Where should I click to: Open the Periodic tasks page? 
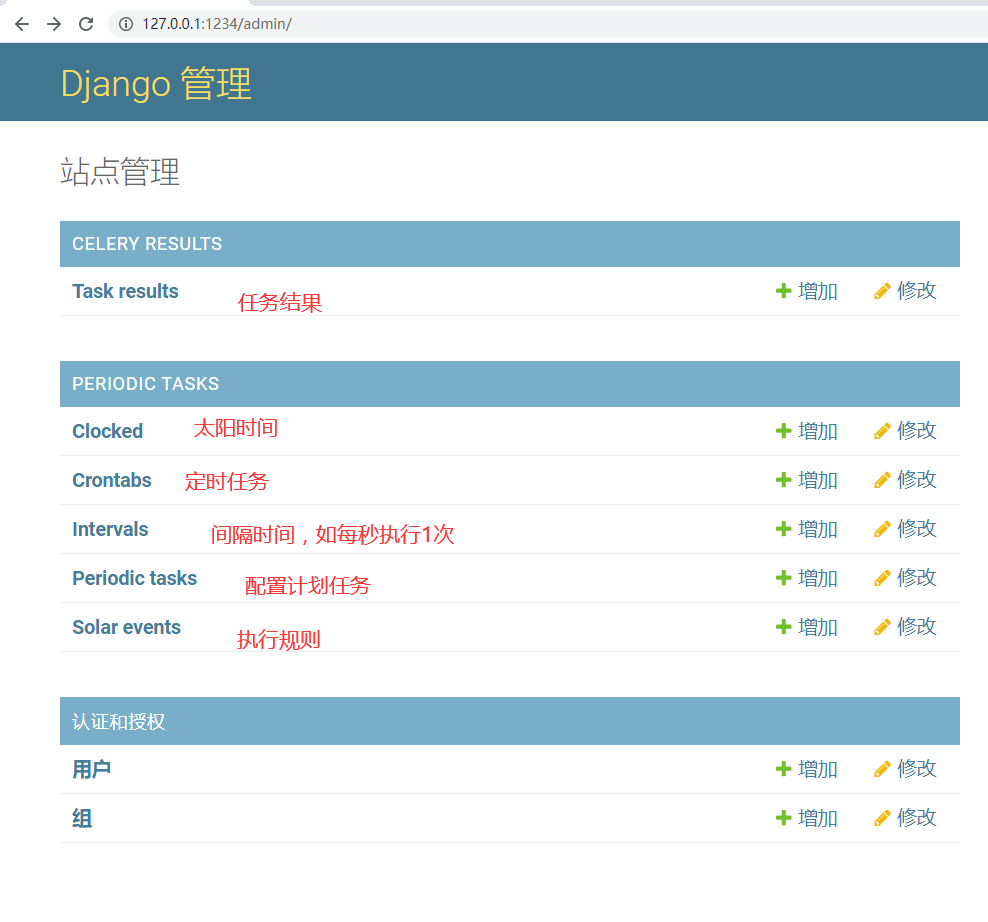tap(134, 578)
